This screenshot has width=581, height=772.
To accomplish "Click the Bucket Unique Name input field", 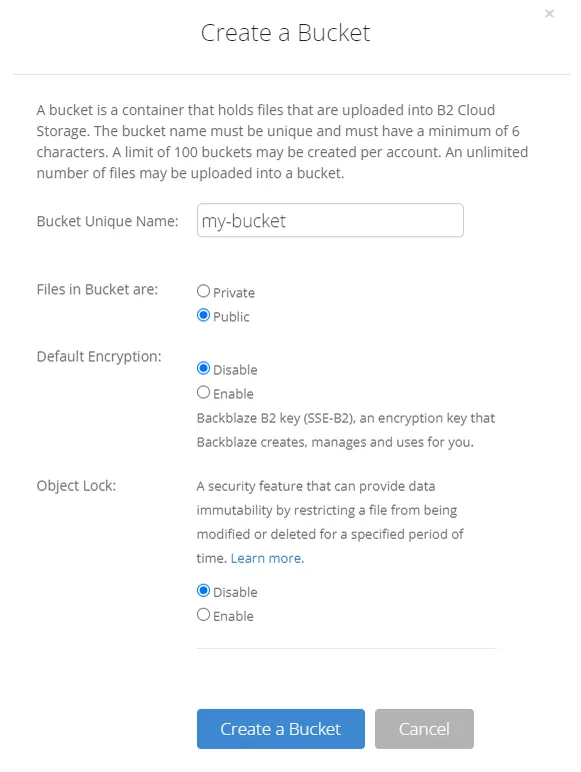I will (x=330, y=220).
